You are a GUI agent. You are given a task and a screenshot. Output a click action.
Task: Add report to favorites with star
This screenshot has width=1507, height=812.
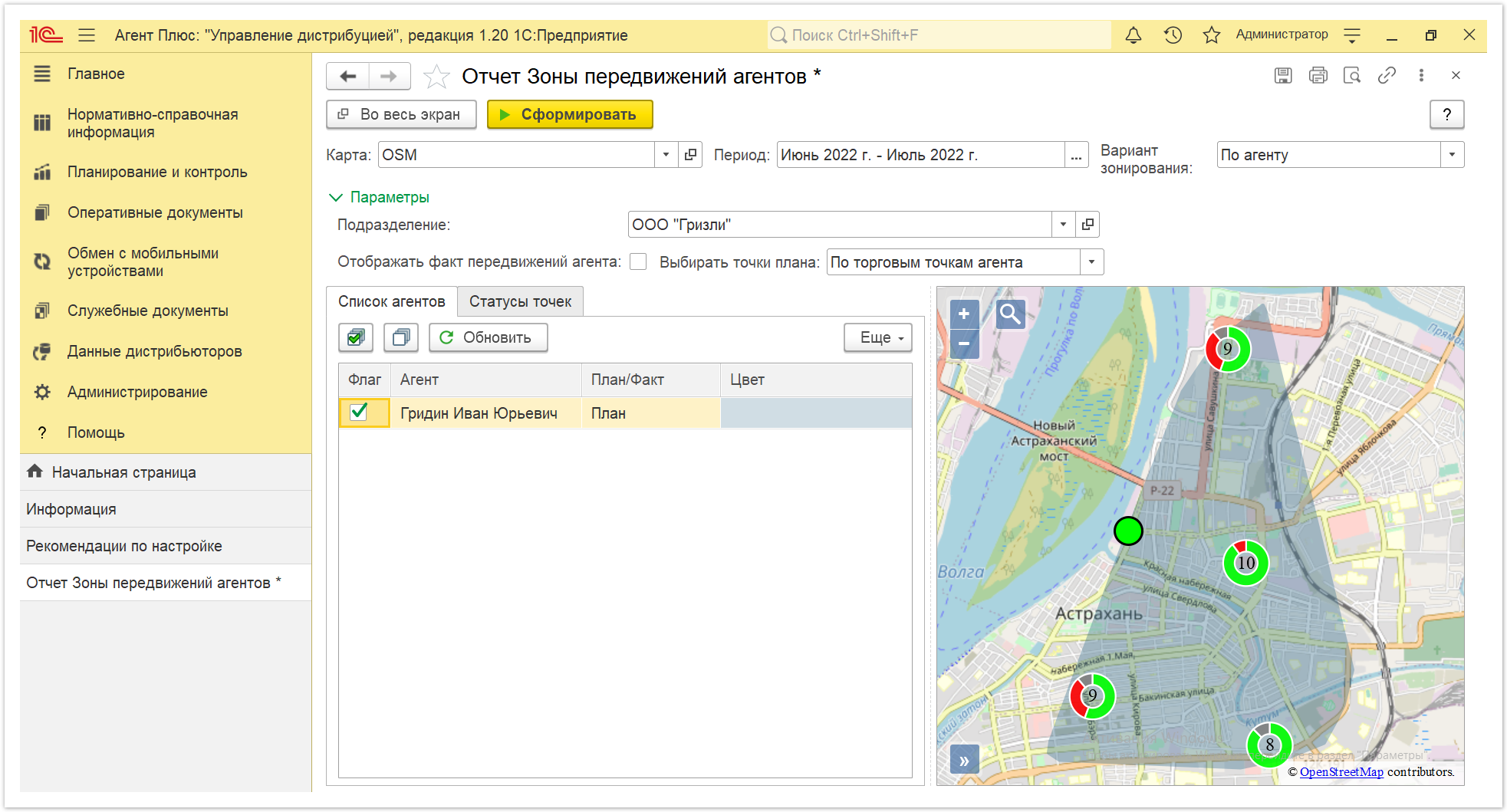[x=436, y=77]
